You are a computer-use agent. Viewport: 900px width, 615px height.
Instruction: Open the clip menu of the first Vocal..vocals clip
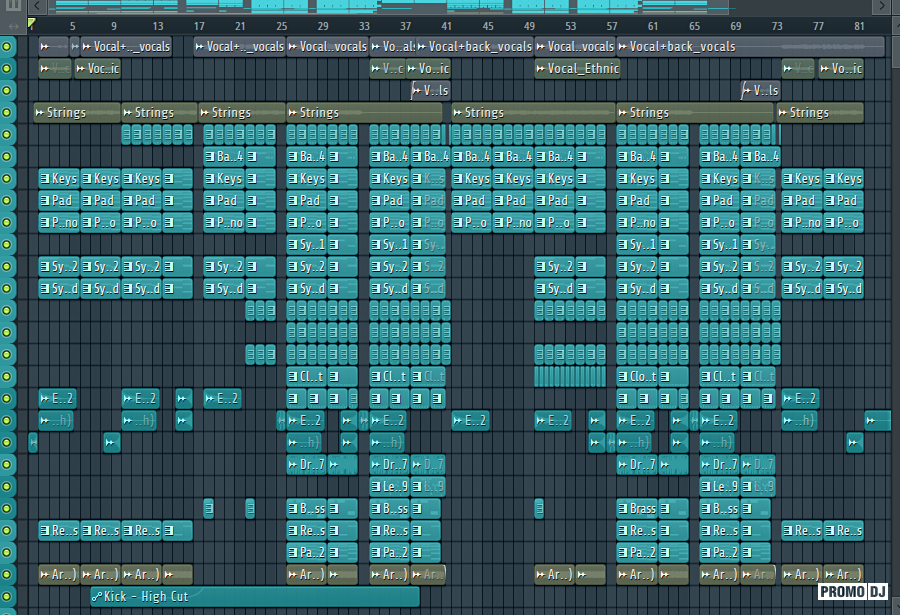293,47
